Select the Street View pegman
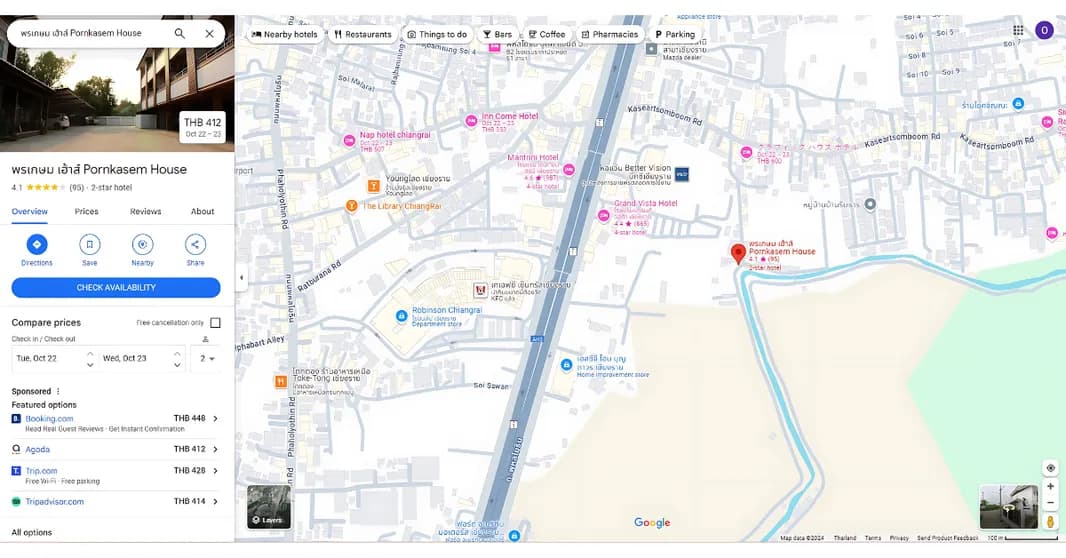1066x558 pixels. (x=1050, y=521)
